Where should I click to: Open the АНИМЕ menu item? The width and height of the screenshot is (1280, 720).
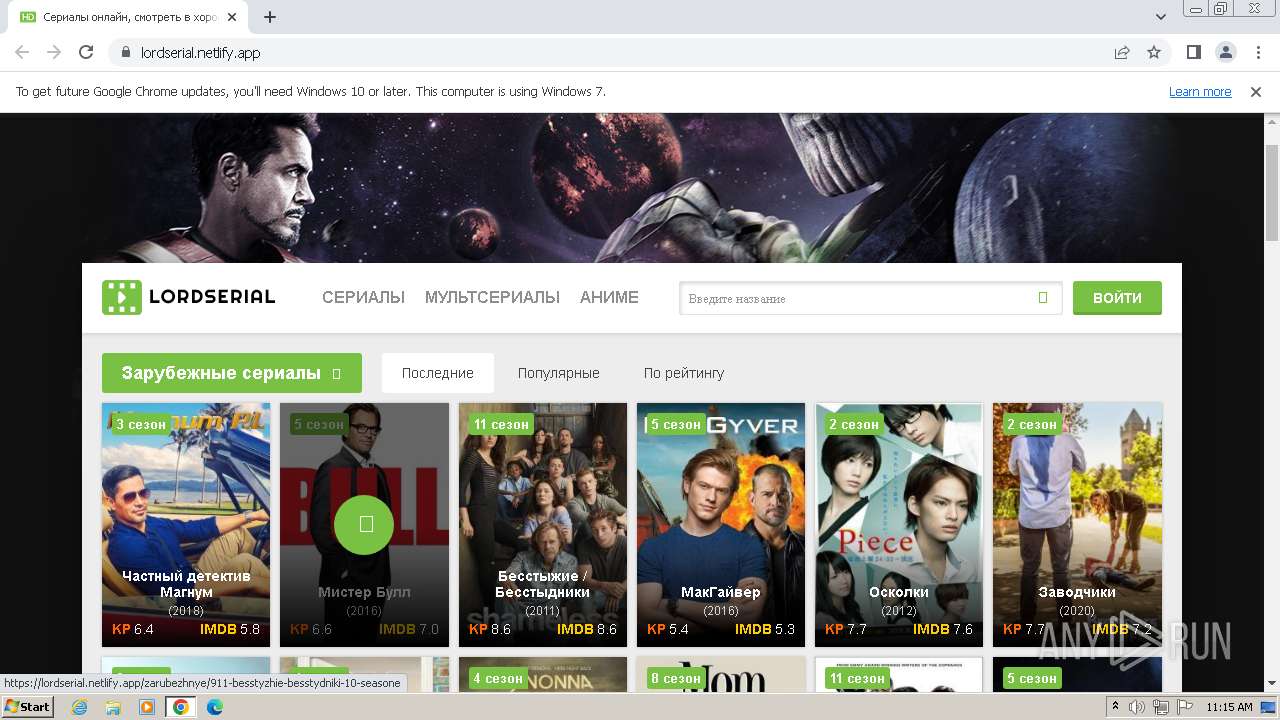tap(609, 297)
